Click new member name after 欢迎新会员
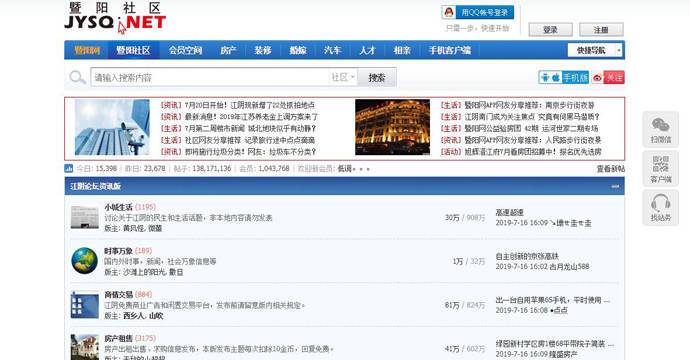The height and width of the screenshot is (360, 690). click(354, 169)
